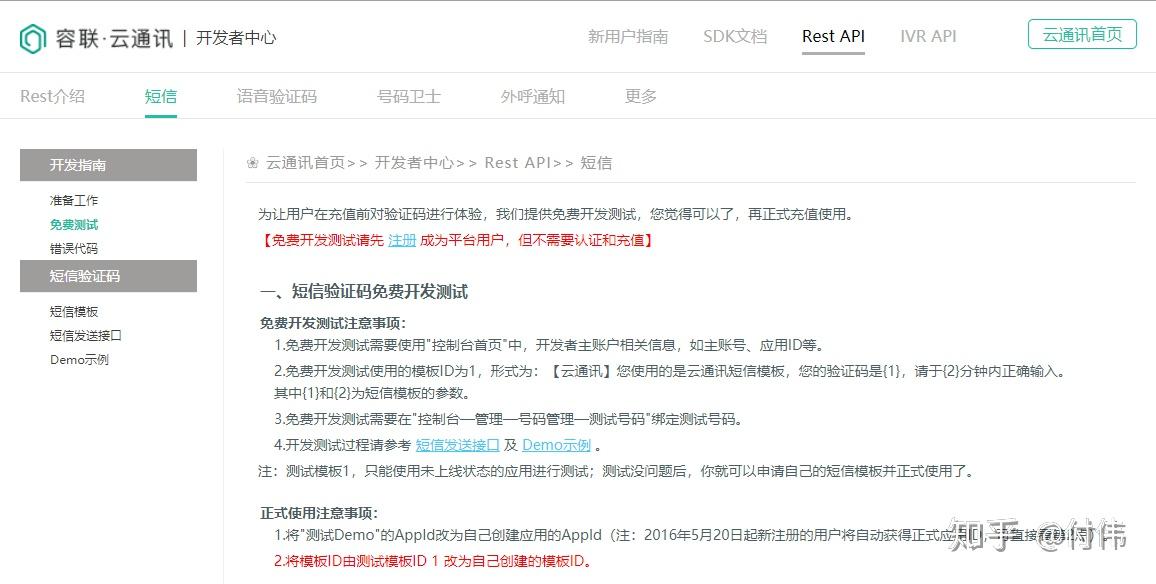Select the 短信 sub-tab
1156x584 pixels.
[161, 97]
